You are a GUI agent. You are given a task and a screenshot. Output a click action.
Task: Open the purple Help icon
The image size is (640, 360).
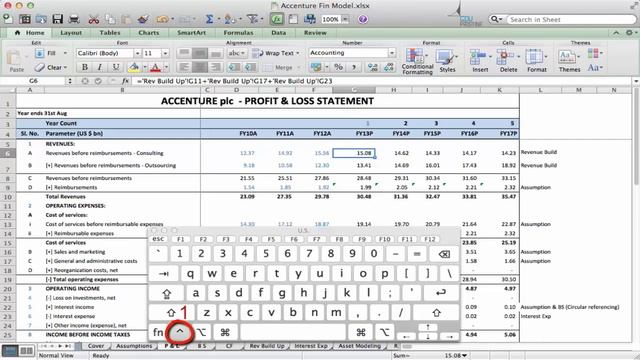(x=362, y=19)
